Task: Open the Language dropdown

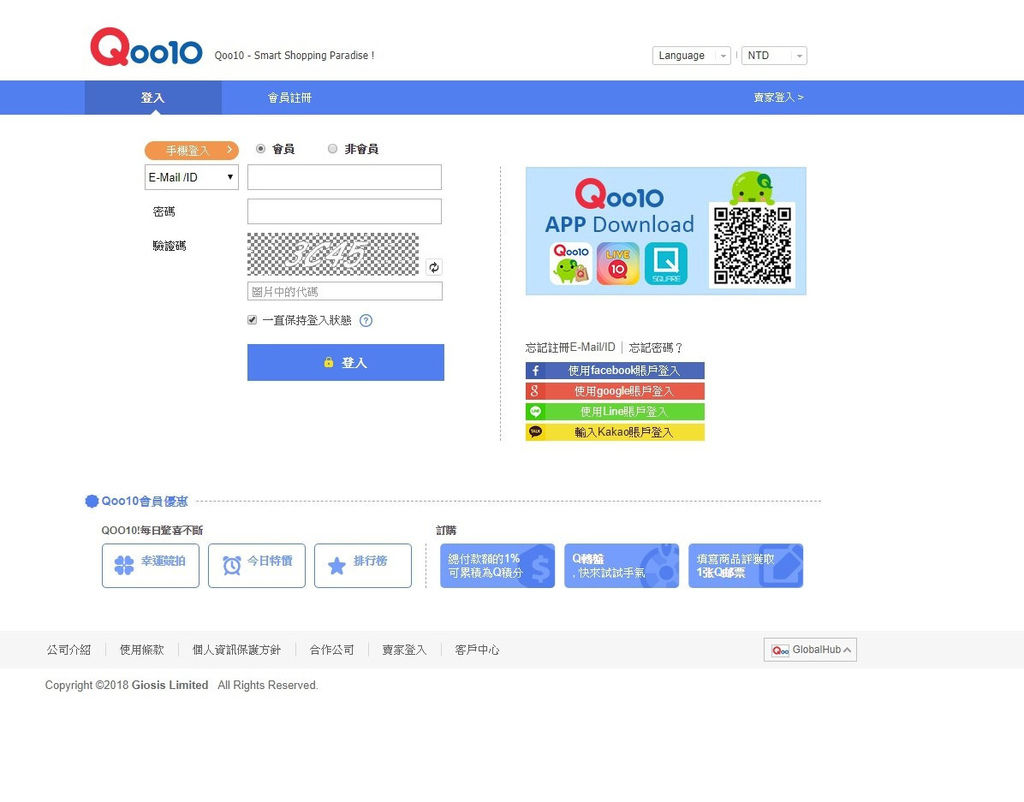Action: tap(691, 56)
